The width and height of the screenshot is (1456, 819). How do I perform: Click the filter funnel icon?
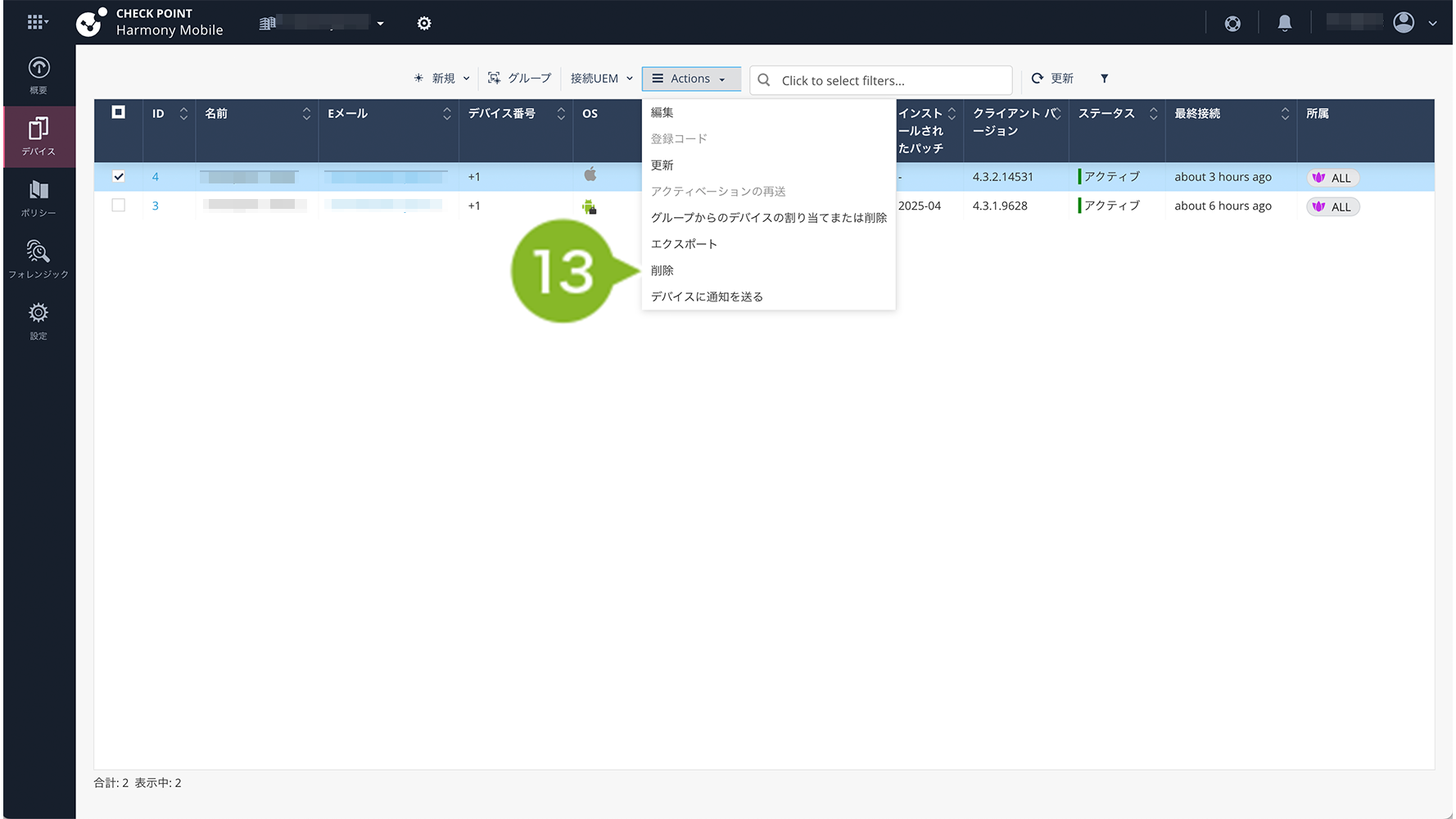[x=1104, y=79]
